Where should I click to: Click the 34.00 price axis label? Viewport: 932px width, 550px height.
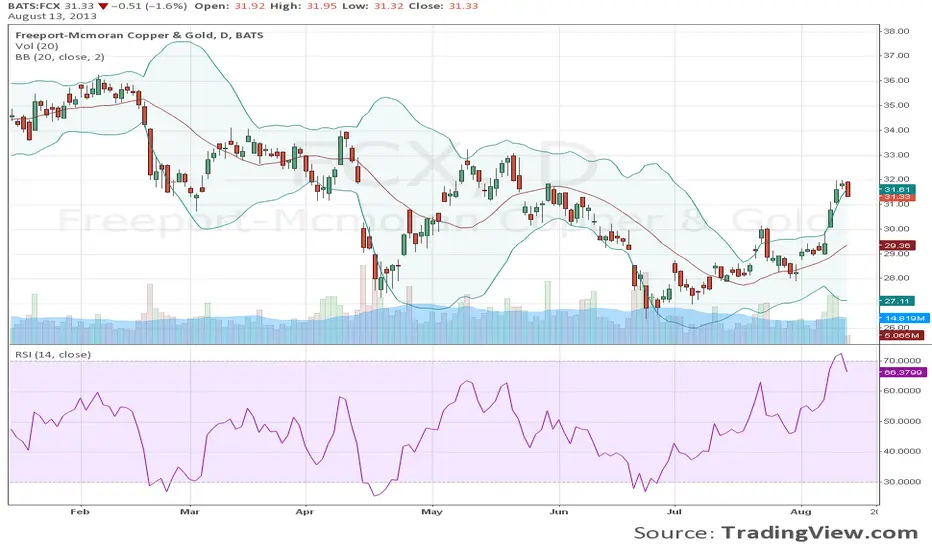(x=896, y=130)
